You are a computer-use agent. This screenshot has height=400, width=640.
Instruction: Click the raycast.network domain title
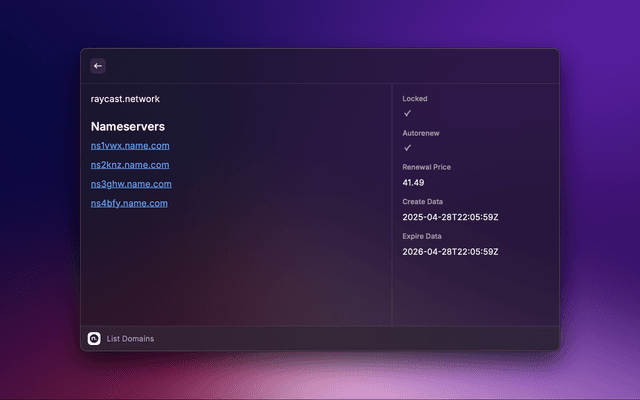click(x=125, y=99)
